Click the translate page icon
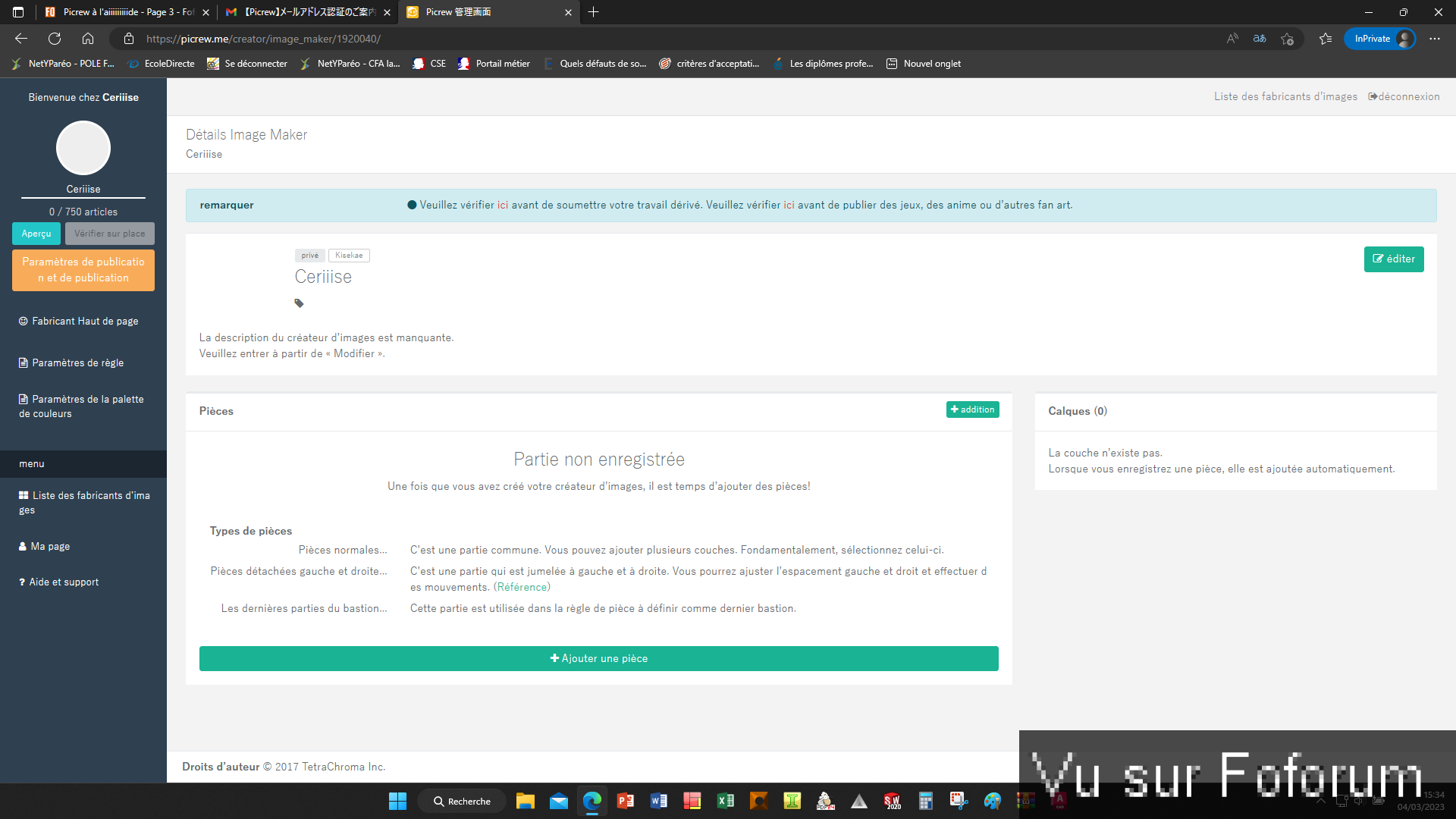This screenshot has height=819, width=1456. [x=1260, y=39]
